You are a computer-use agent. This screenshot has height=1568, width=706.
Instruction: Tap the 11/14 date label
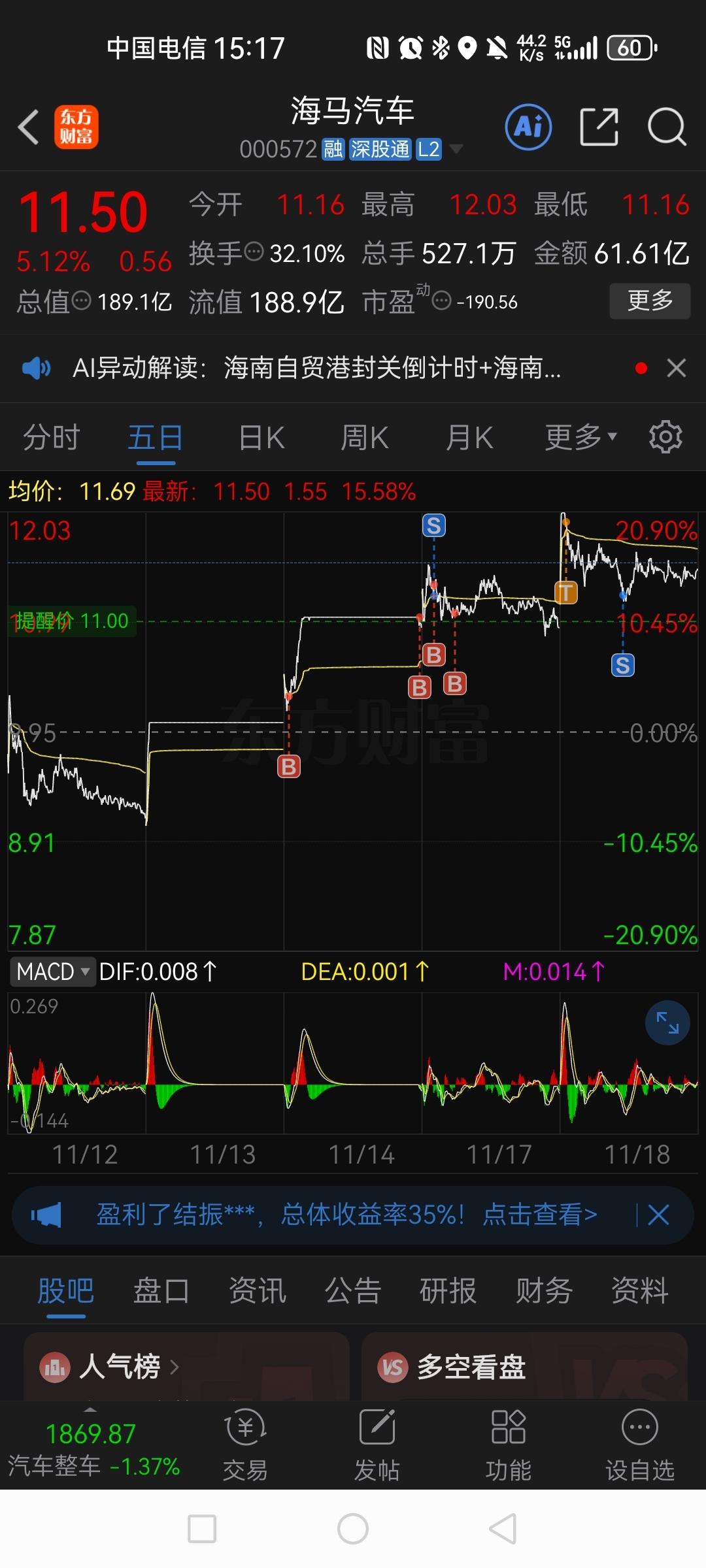click(361, 1155)
